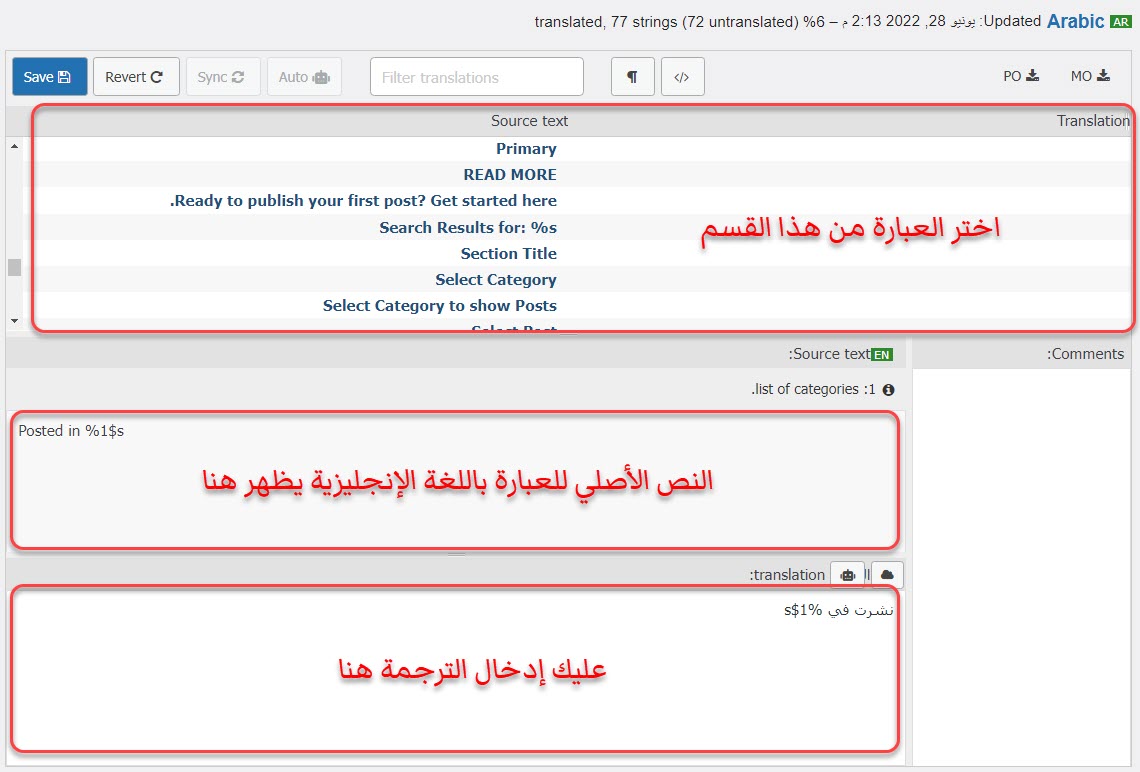This screenshot has height=772, width=1140.
Task: Click the string list scrollbar thumb
Action: (x=15, y=267)
